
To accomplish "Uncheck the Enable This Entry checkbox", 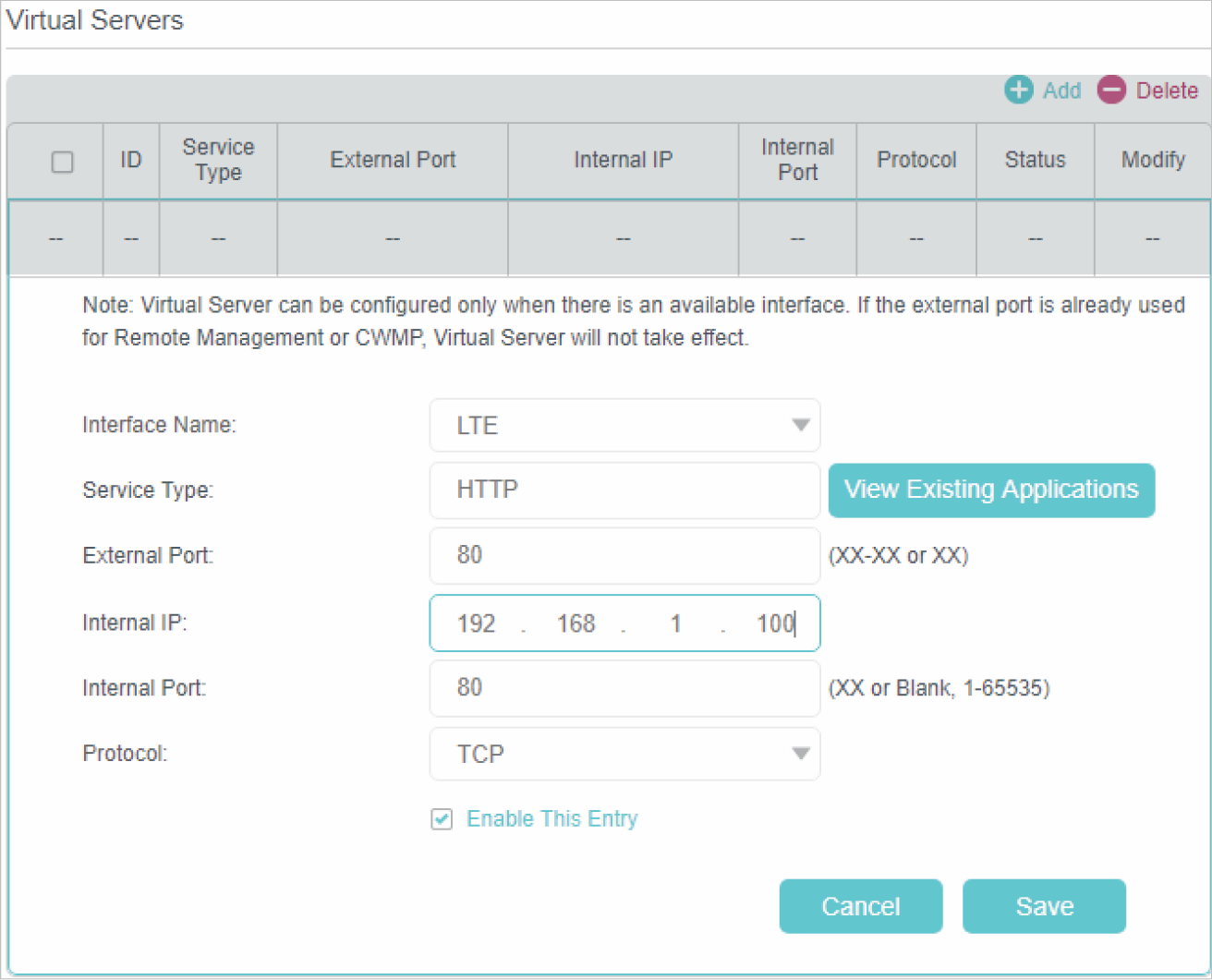I will (x=442, y=819).
